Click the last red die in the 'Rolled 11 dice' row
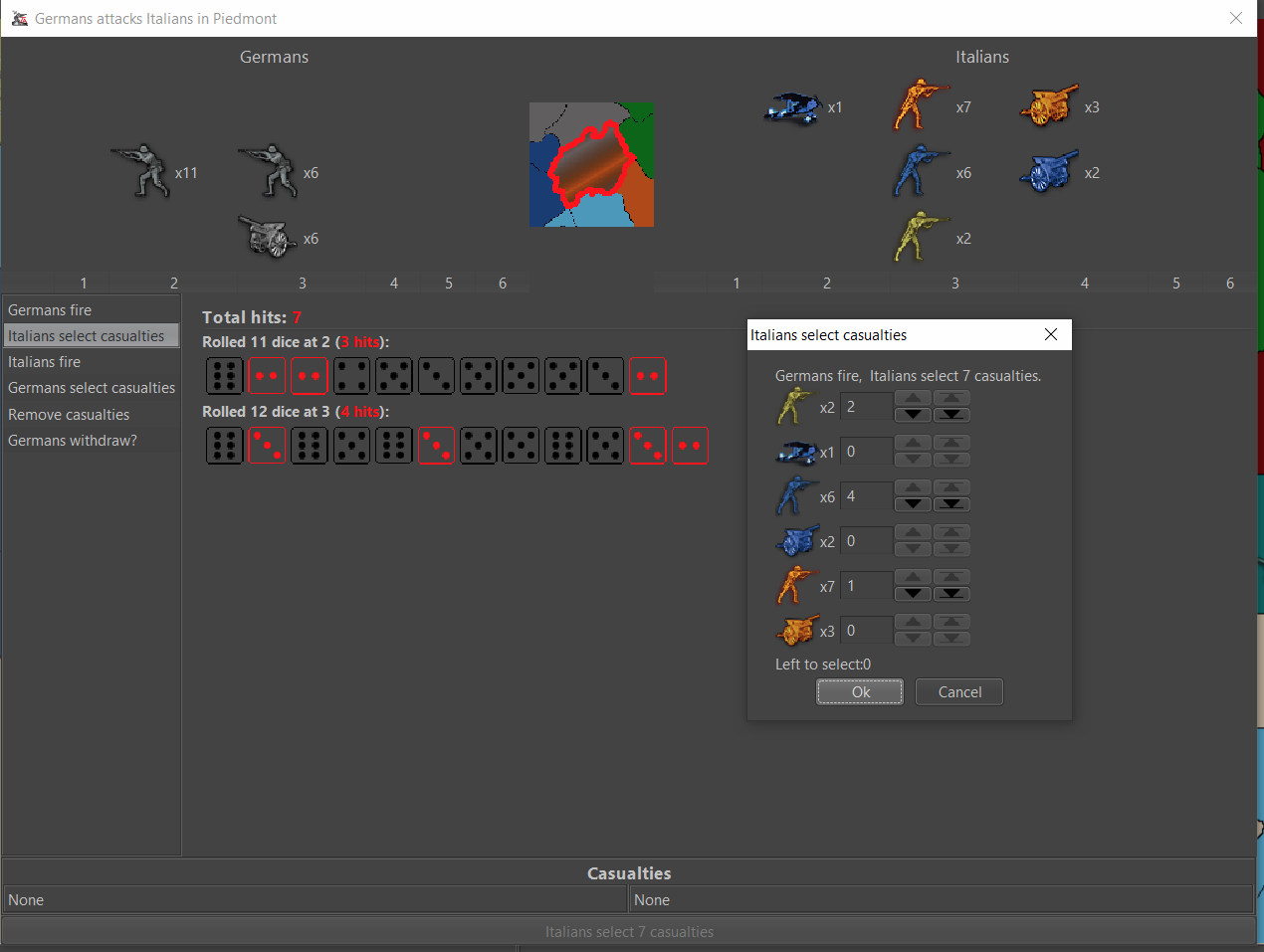 click(x=647, y=376)
